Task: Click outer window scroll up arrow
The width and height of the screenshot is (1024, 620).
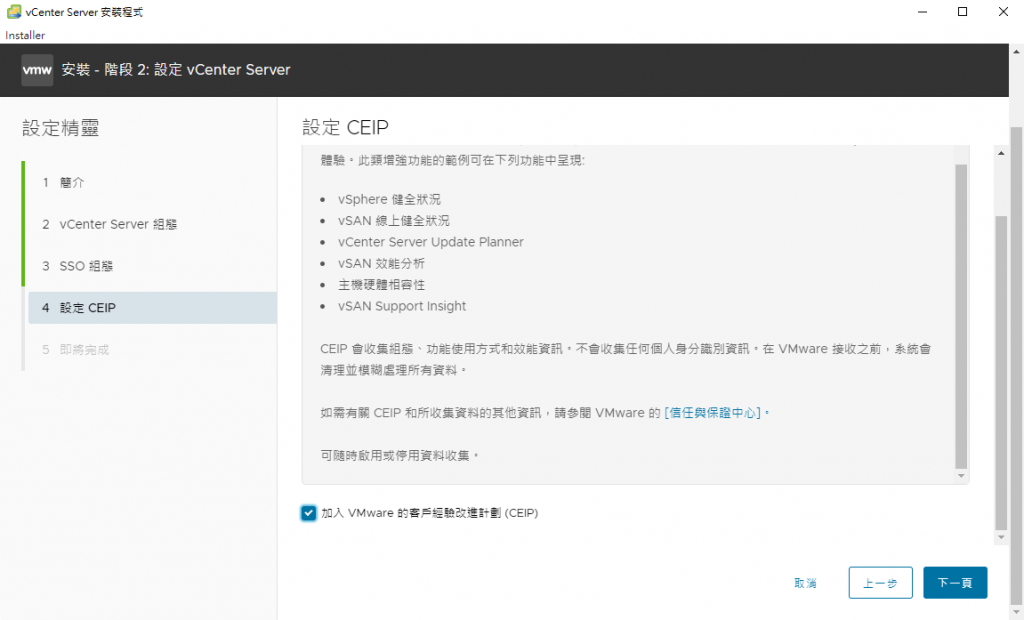Action: (x=1017, y=51)
